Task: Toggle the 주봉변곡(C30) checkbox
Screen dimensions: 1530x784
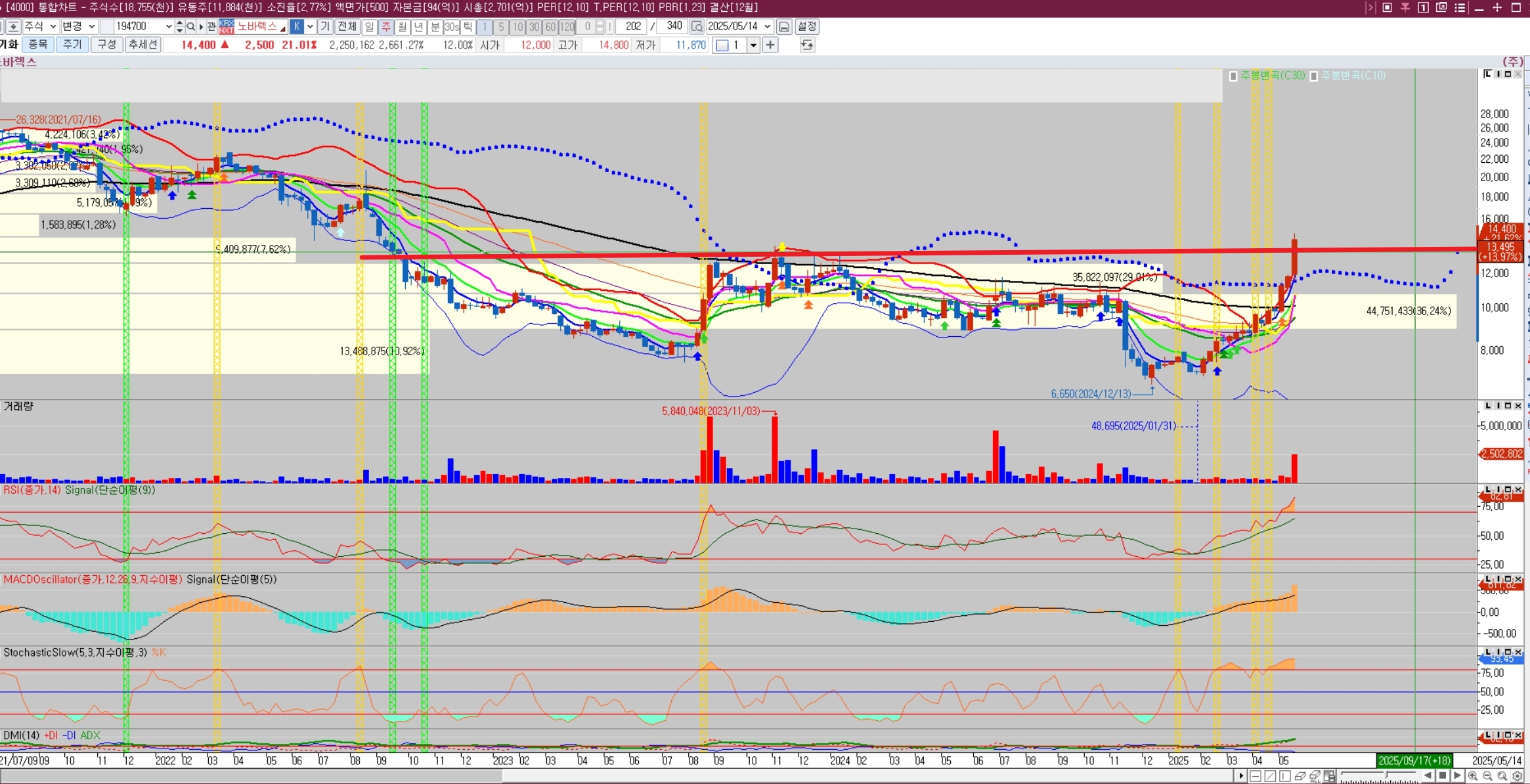Action: tap(1233, 76)
